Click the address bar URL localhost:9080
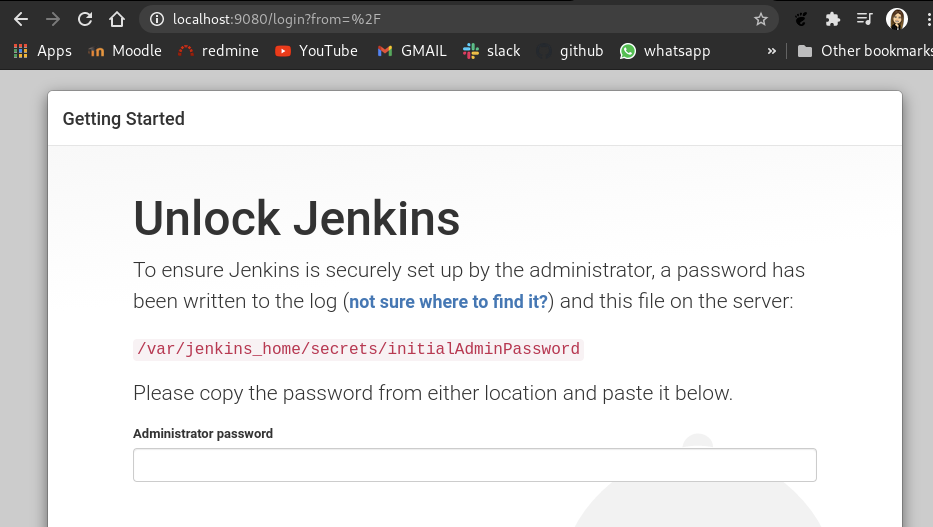 click(277, 19)
